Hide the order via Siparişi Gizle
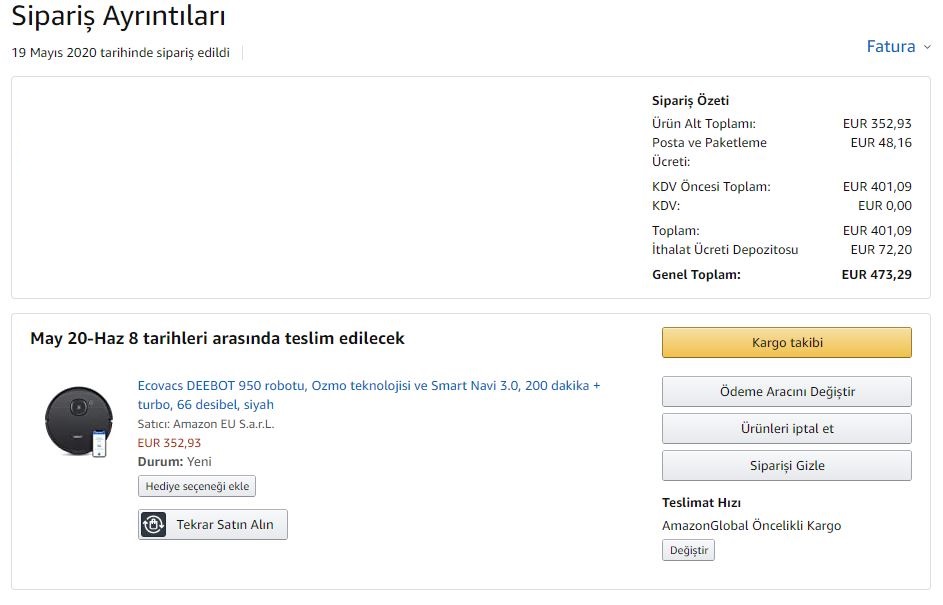This screenshot has height=605, width=943. 787,465
